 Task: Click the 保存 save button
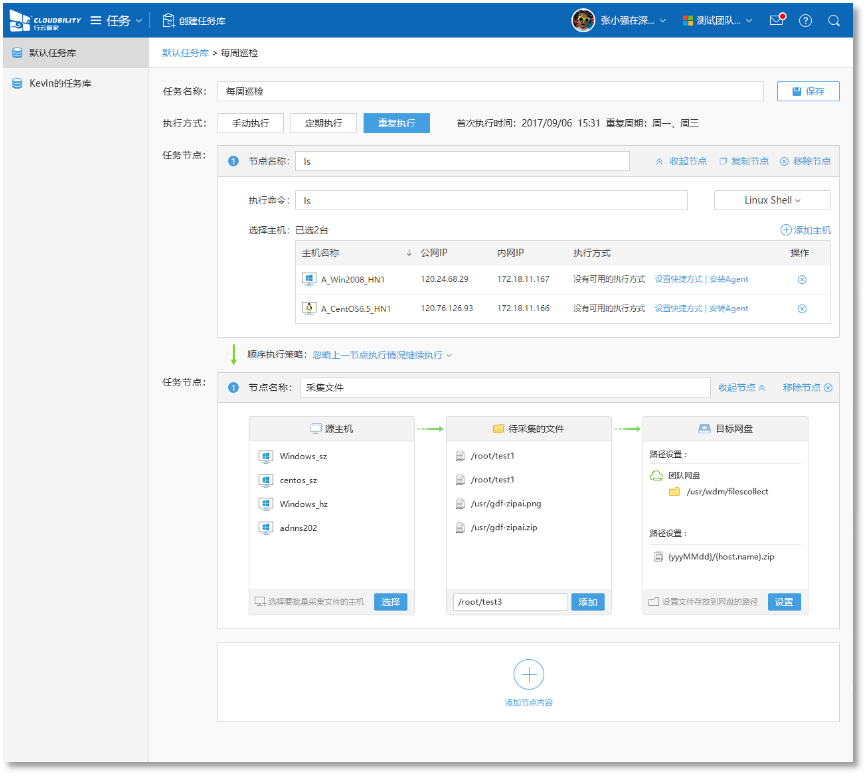[x=807, y=91]
